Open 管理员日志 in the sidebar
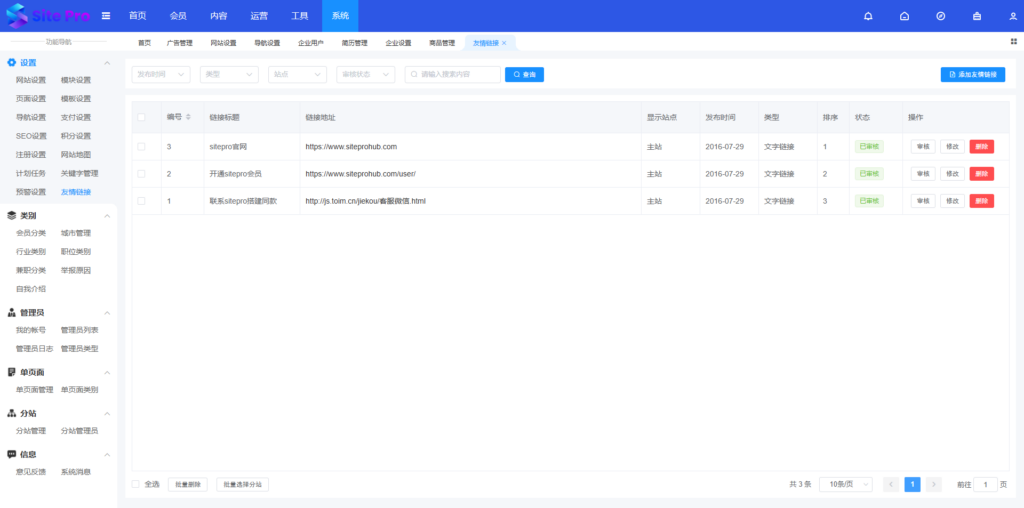Image resolution: width=1024 pixels, height=508 pixels. coord(35,349)
